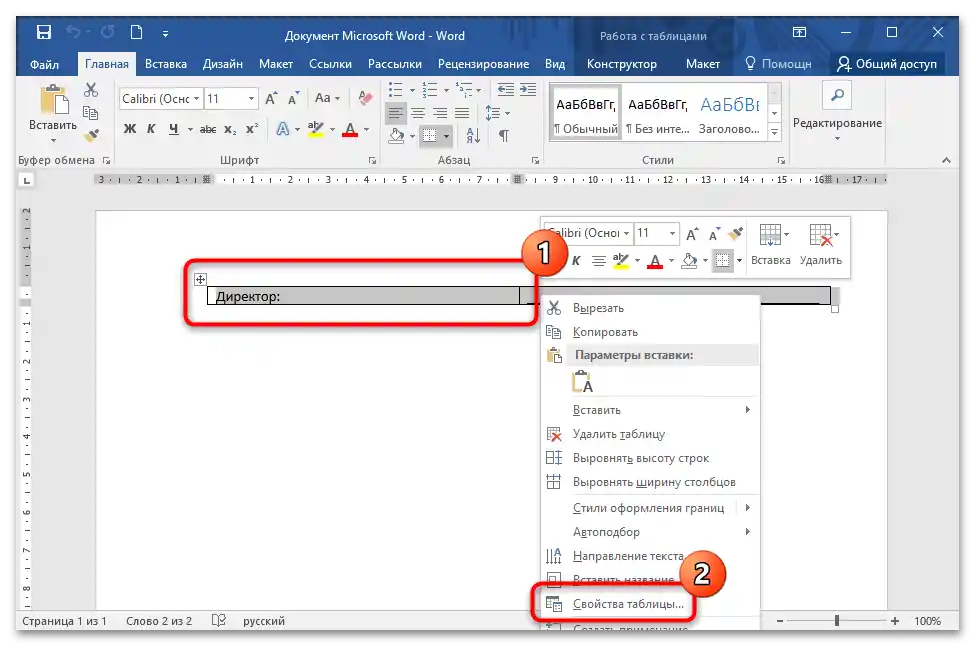Toggle align right in ribbon
This screenshot has width=975, height=646.
tap(440, 113)
